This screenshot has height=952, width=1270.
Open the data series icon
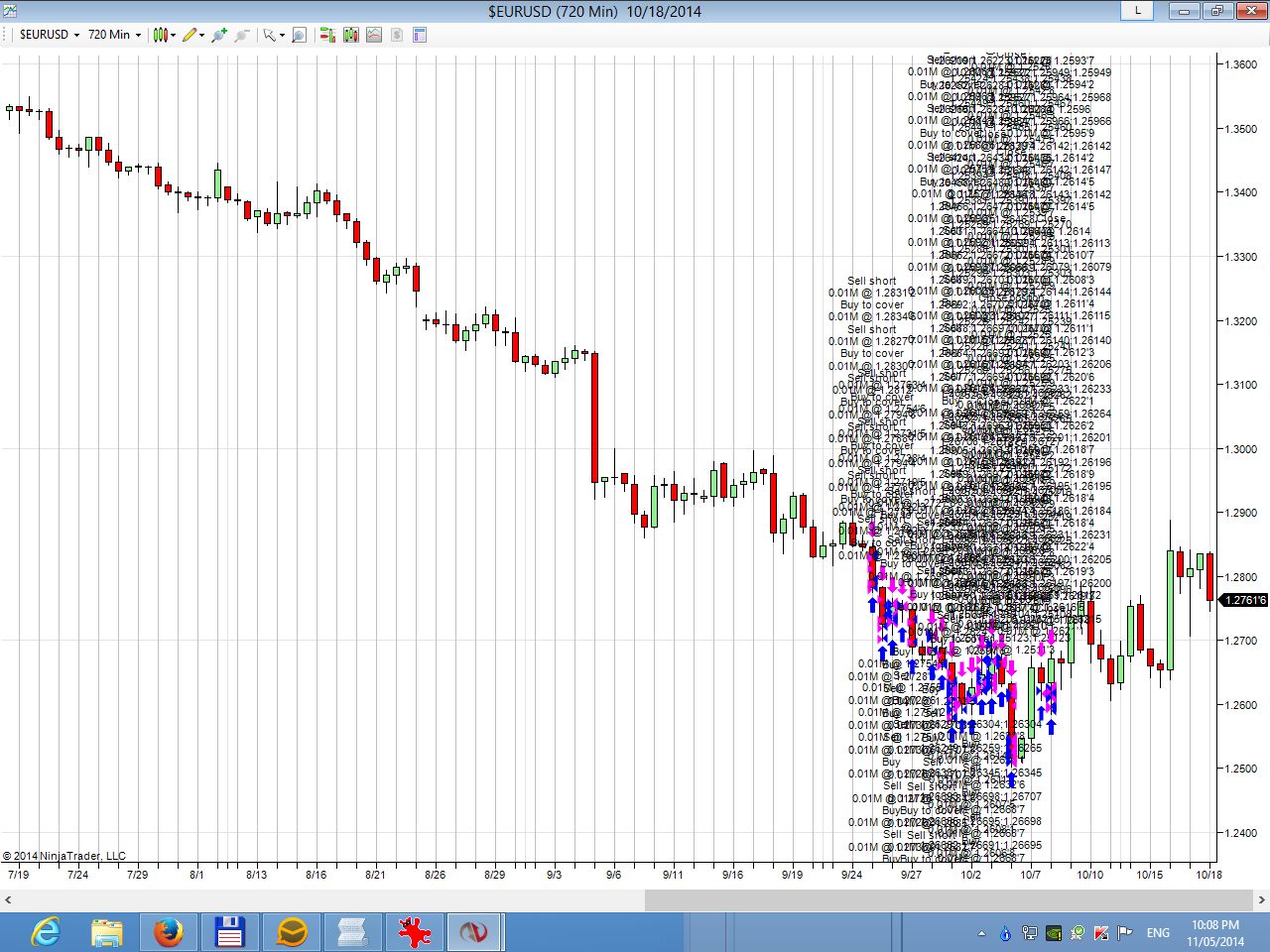coord(351,35)
